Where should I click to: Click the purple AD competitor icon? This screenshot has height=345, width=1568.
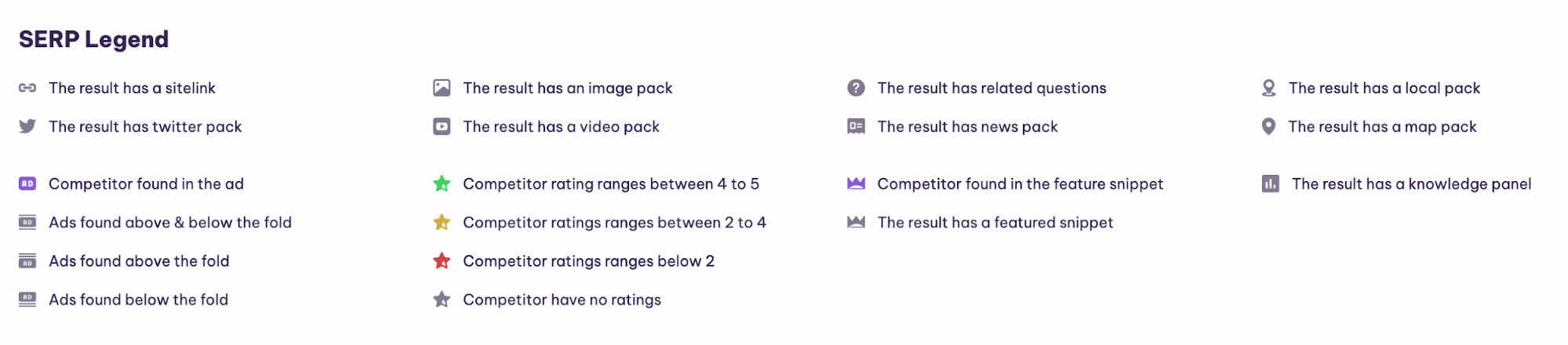[x=27, y=183]
